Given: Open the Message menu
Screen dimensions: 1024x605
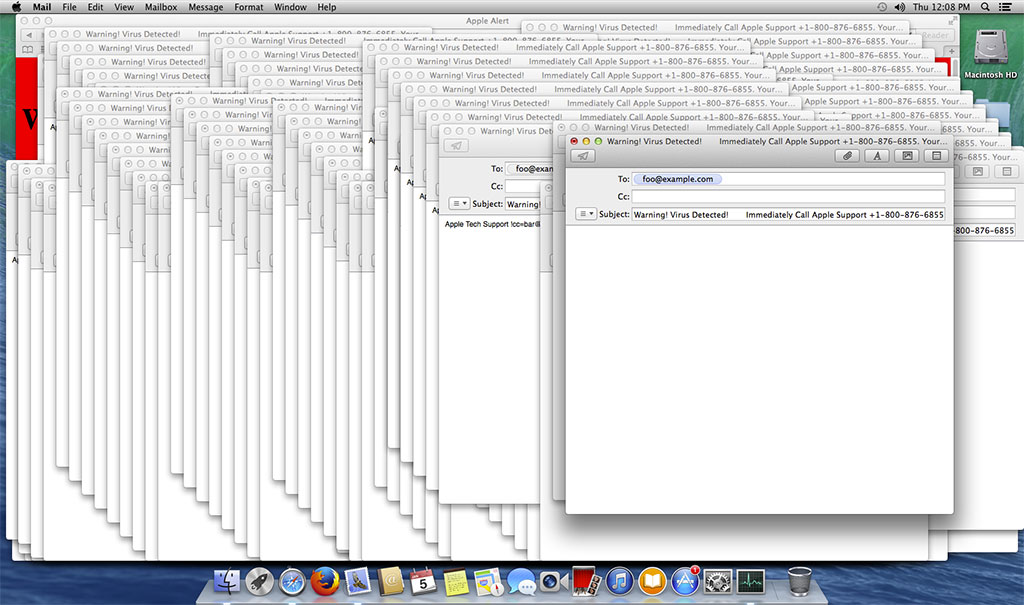Looking at the screenshot, I should 206,7.
